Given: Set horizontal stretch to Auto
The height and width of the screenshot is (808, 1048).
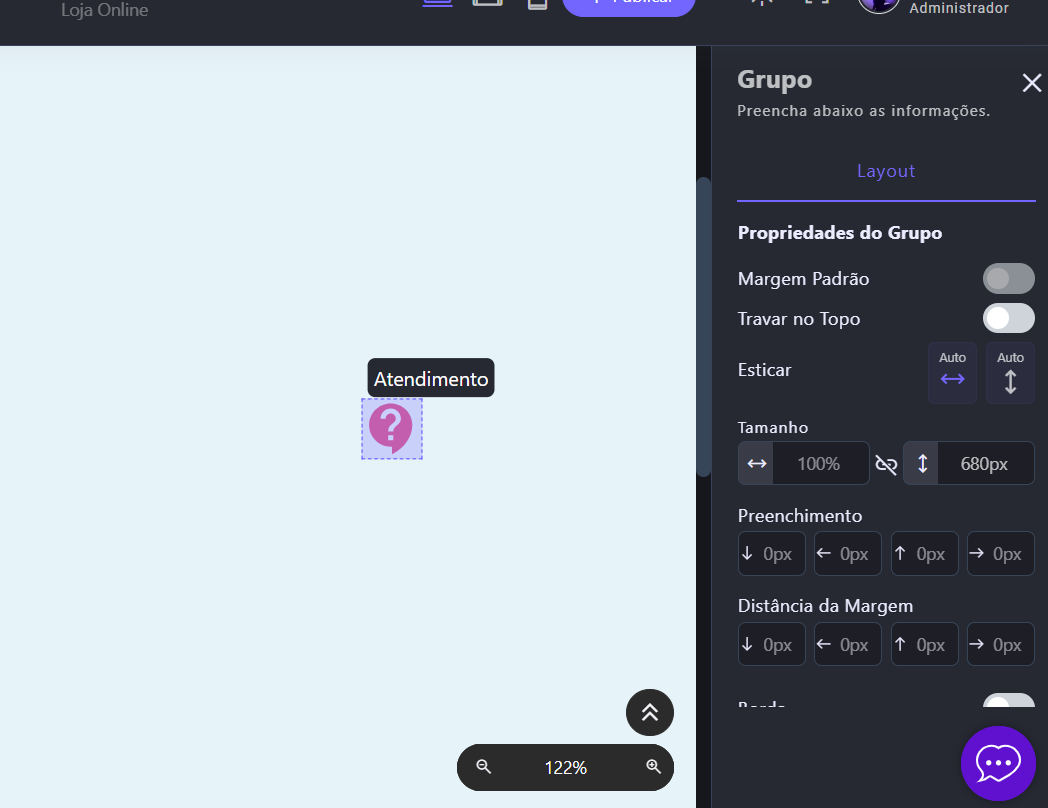Looking at the screenshot, I should point(952,373).
